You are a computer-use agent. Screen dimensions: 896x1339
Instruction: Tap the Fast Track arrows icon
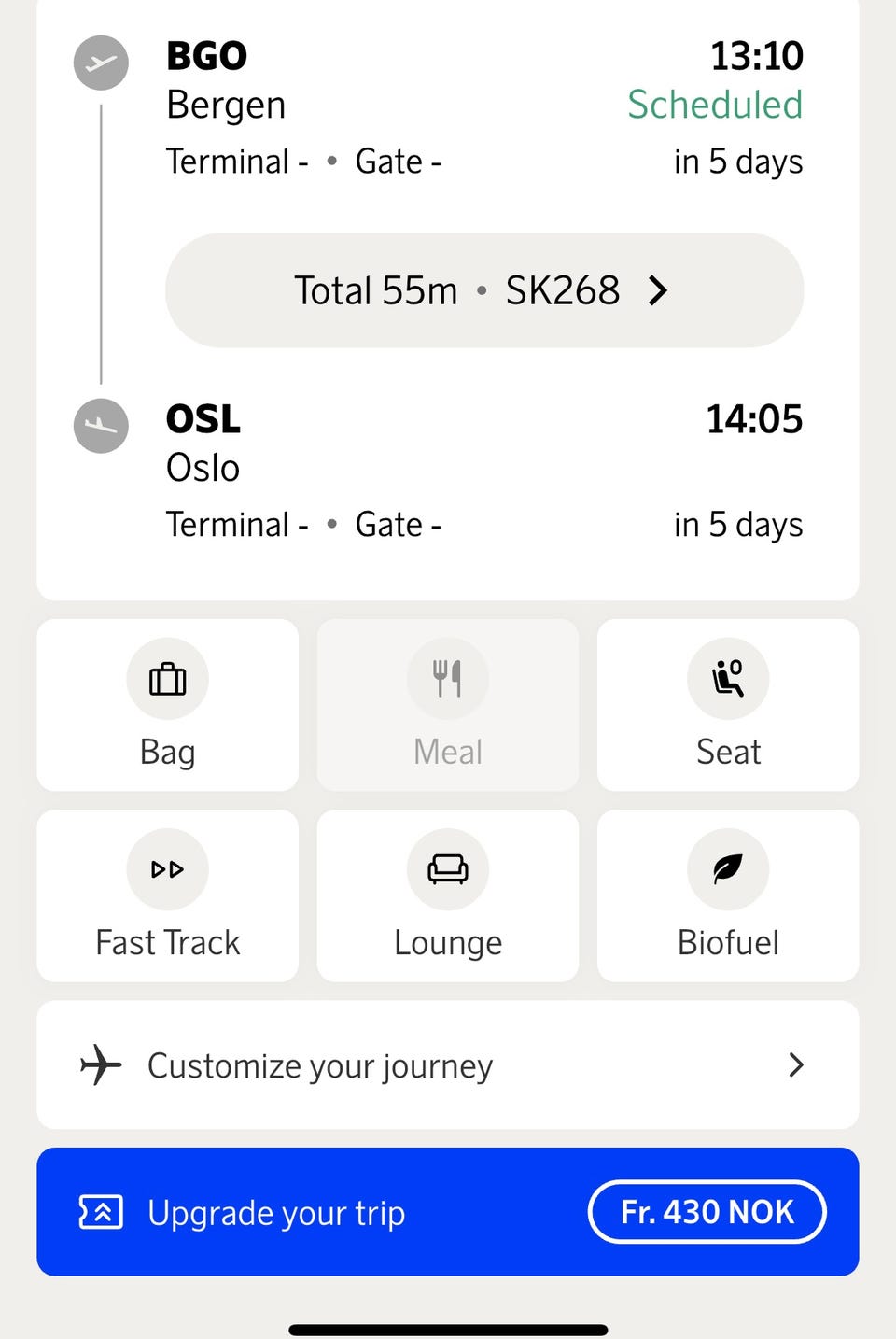pos(168,869)
